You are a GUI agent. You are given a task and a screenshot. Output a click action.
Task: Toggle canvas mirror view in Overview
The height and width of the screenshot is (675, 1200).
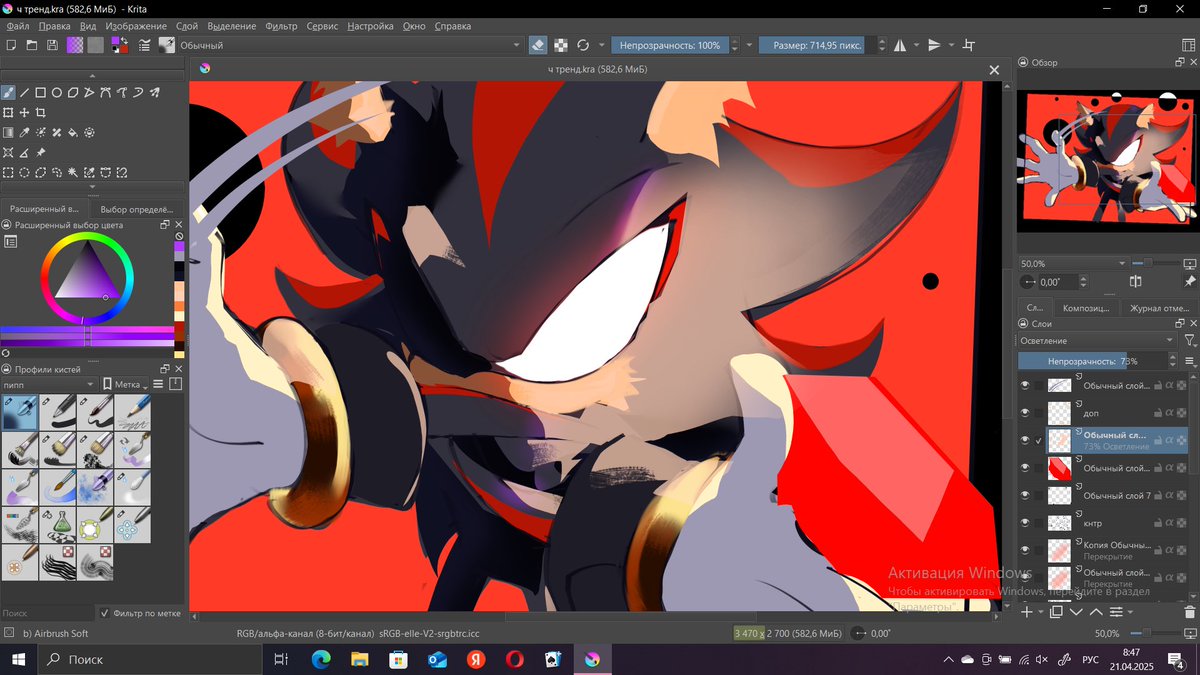[1135, 282]
